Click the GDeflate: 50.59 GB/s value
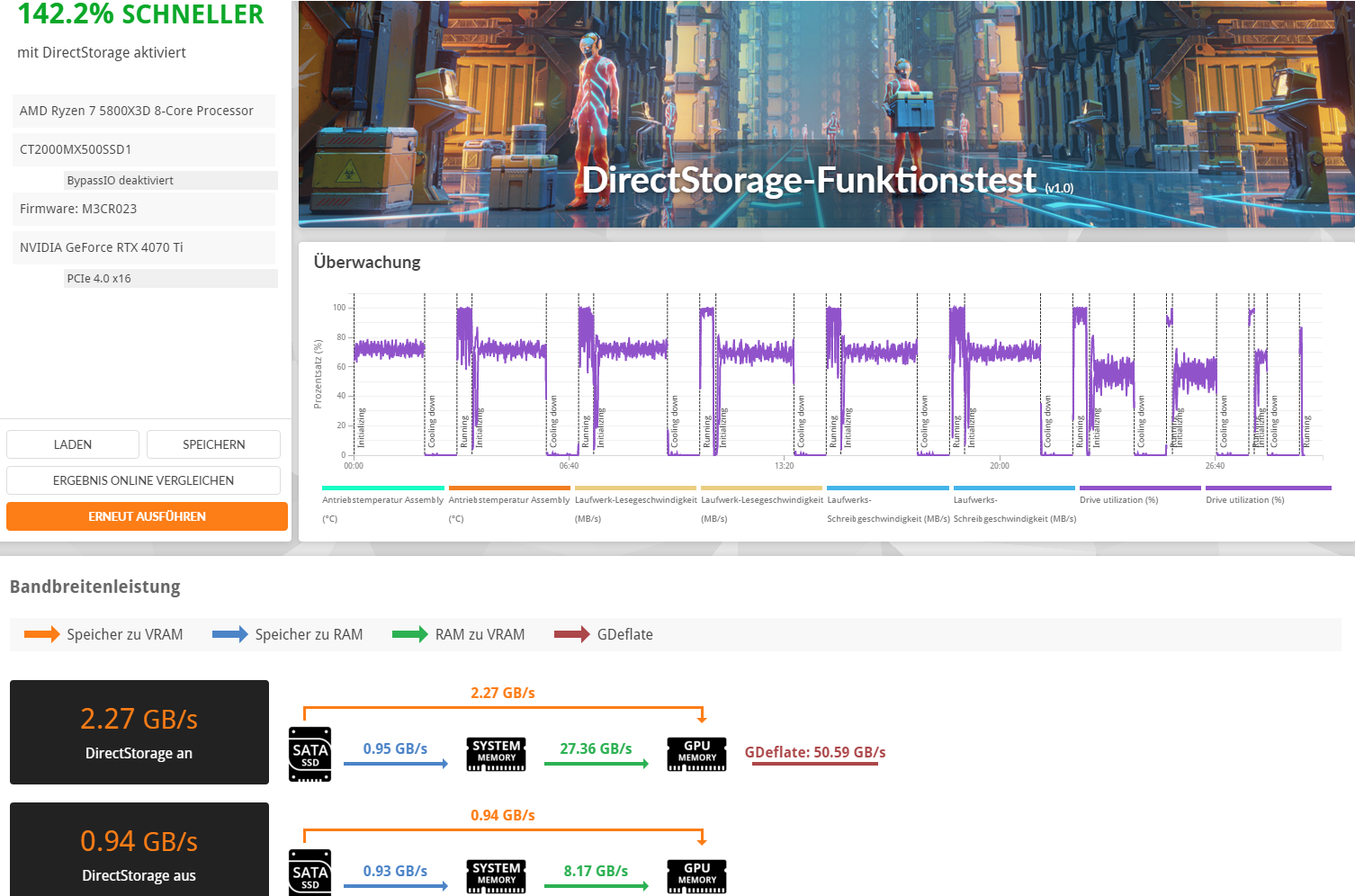This screenshot has width=1355, height=896. pos(815,752)
